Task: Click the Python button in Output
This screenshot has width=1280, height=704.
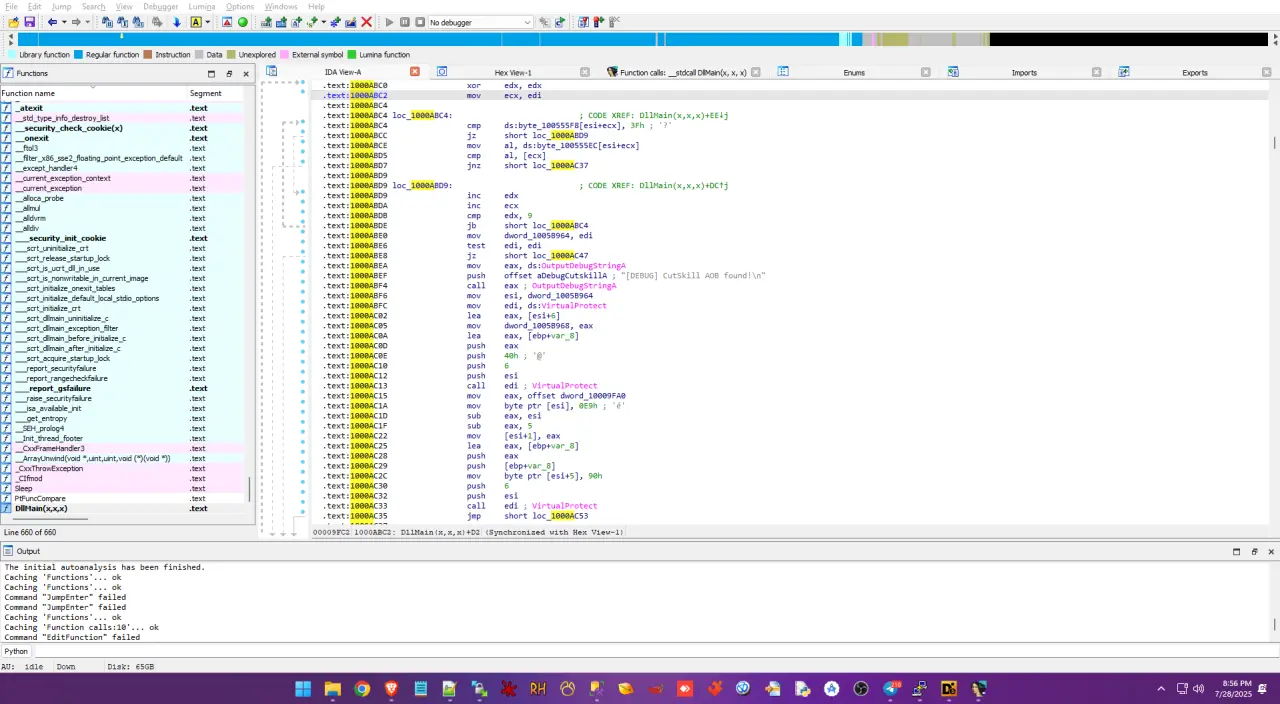Action: (16, 651)
